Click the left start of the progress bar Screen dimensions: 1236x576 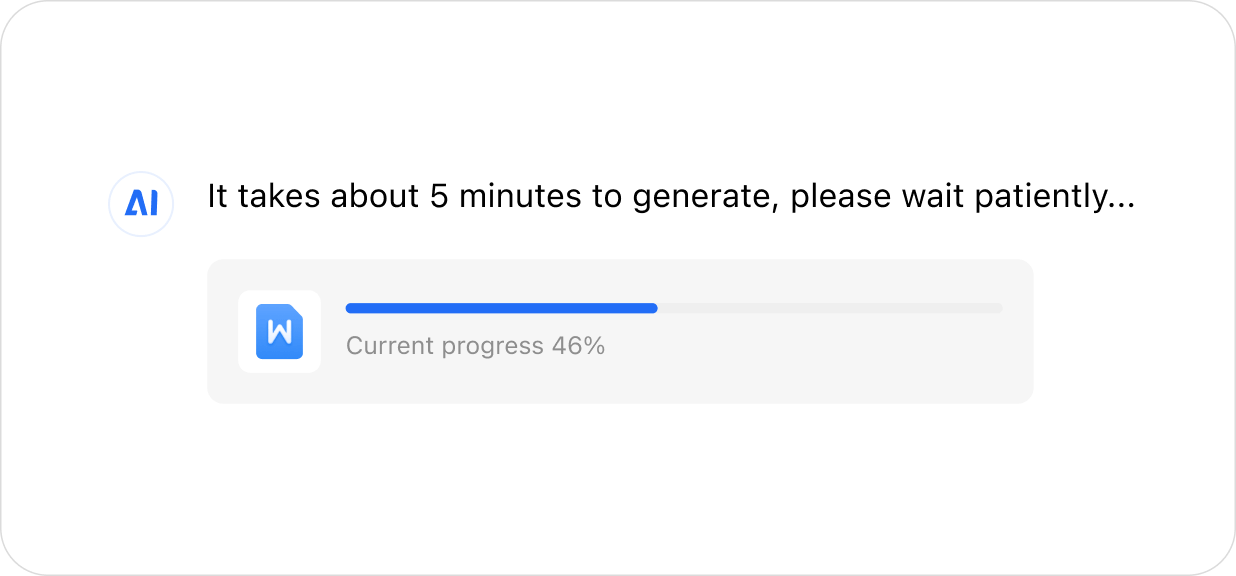[x=349, y=308]
